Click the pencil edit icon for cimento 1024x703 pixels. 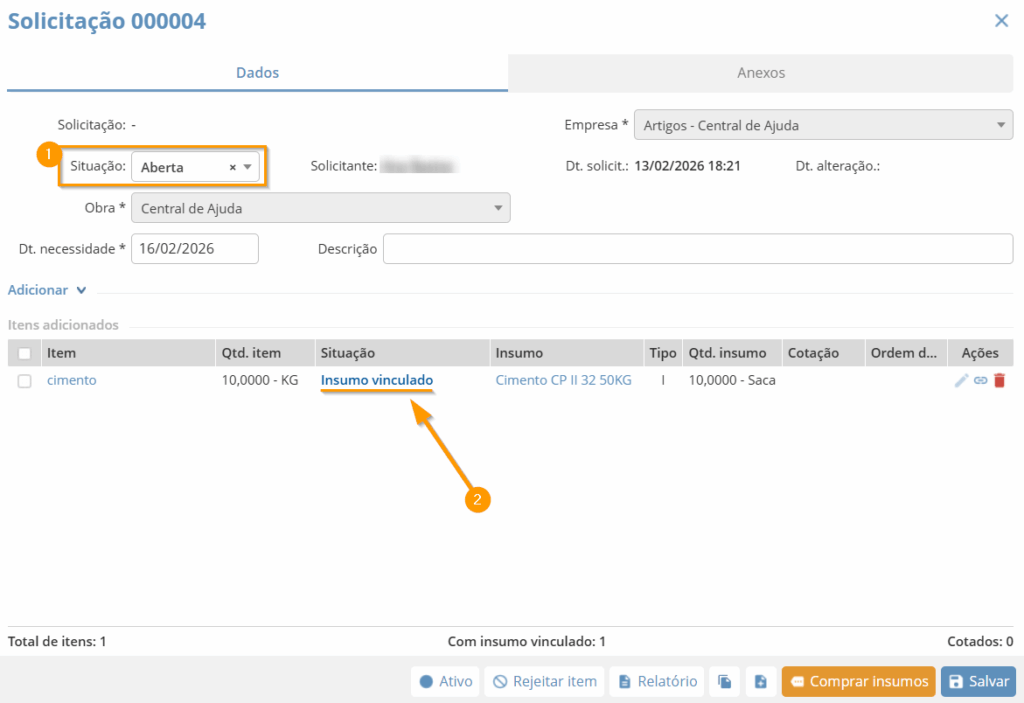pos(962,381)
